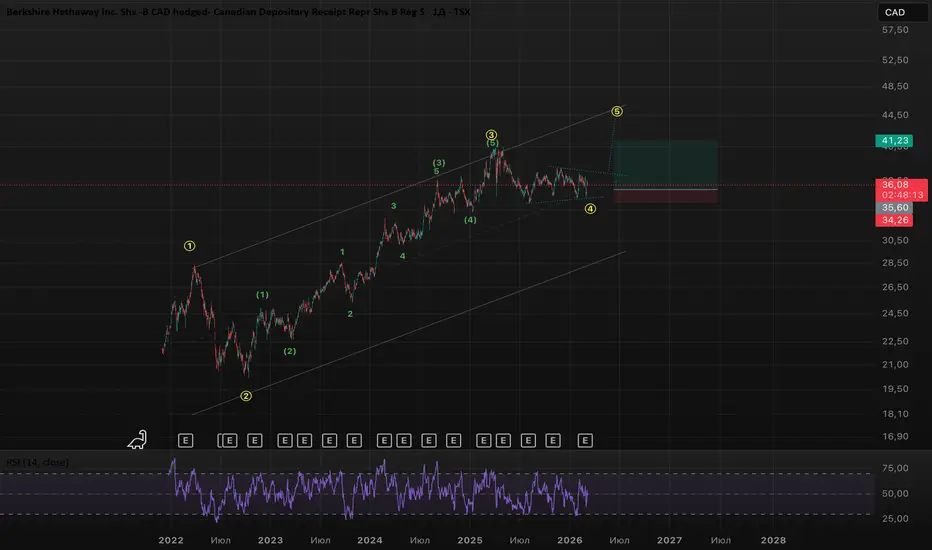Select the green (3) sub-wave label
Viewport: 932px width, 550px height.
(439, 162)
